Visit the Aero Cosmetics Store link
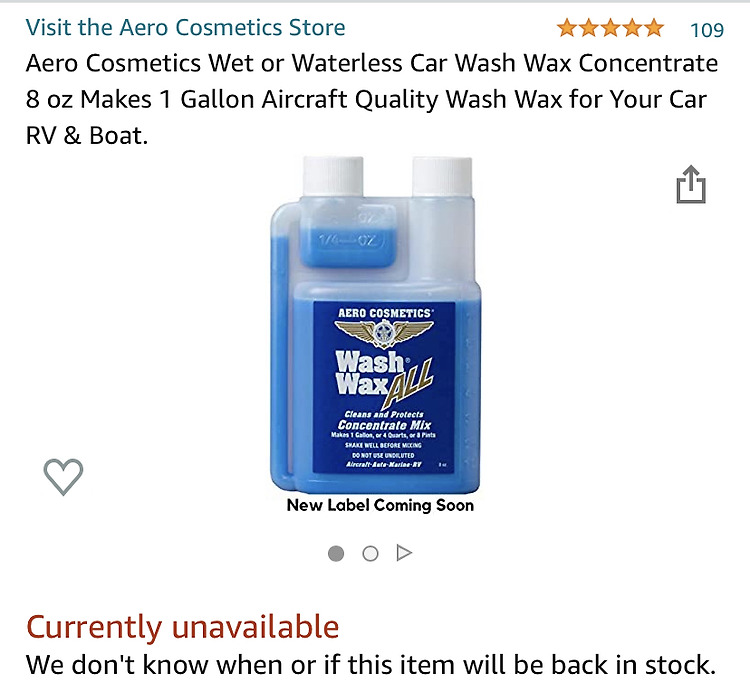 pyautogui.click(x=186, y=27)
